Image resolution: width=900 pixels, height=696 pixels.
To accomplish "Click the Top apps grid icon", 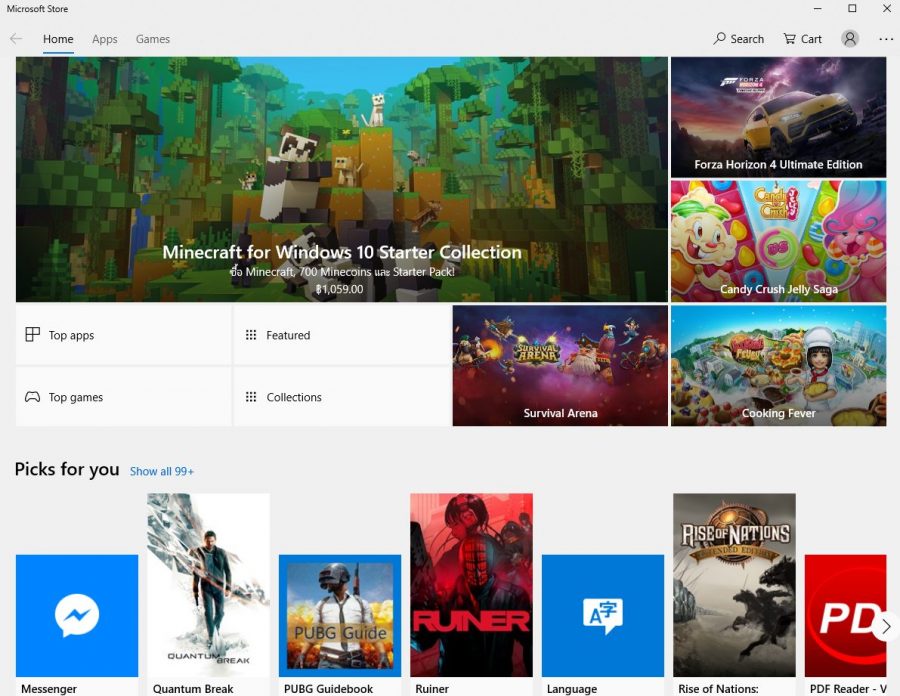I will pos(33,335).
